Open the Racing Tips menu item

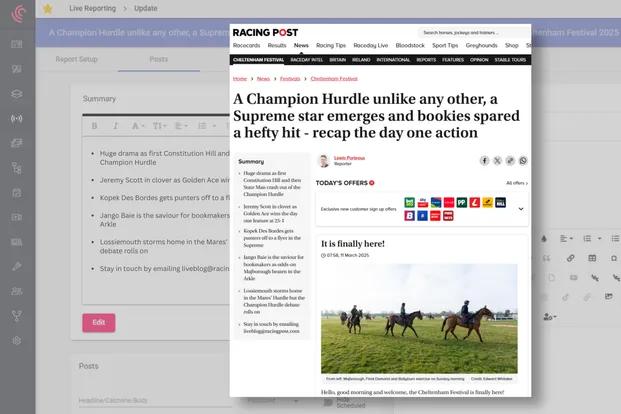331,45
